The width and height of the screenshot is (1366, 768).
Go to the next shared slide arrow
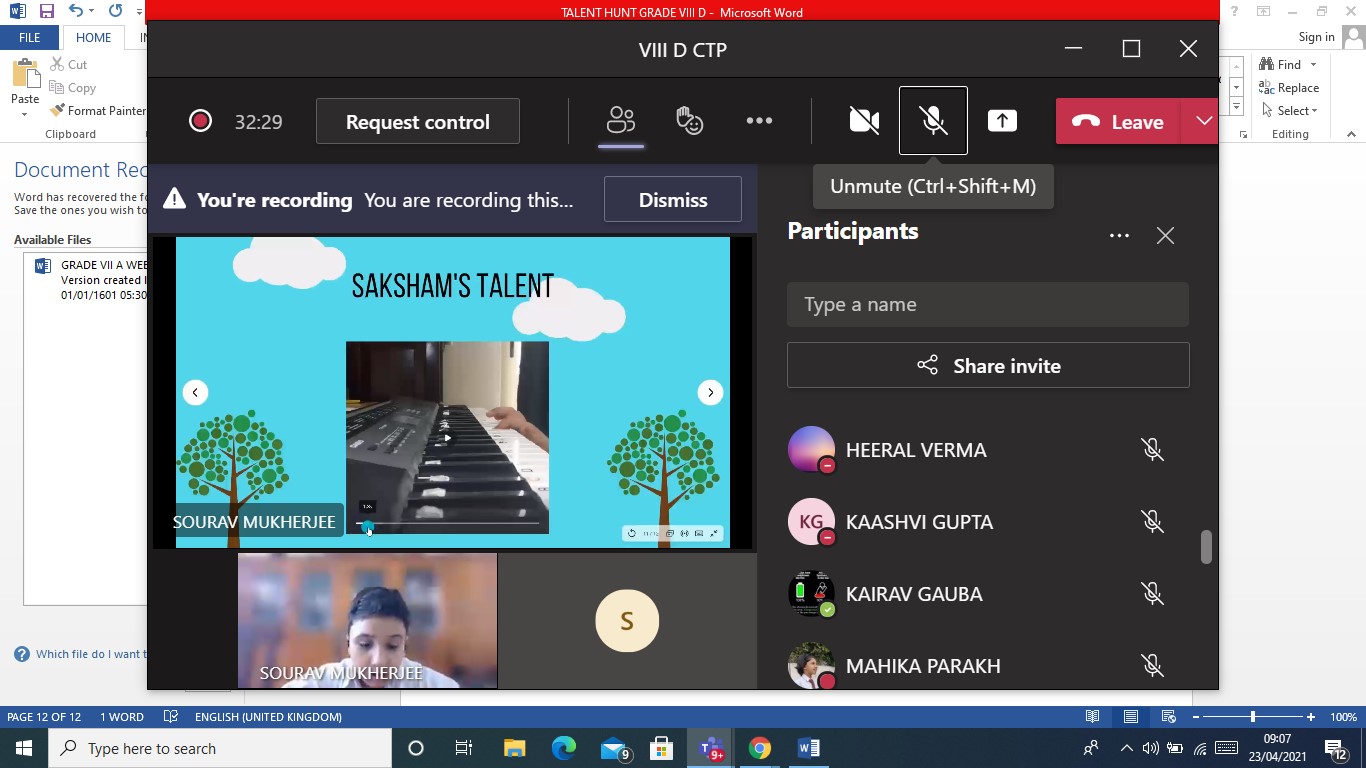710,392
